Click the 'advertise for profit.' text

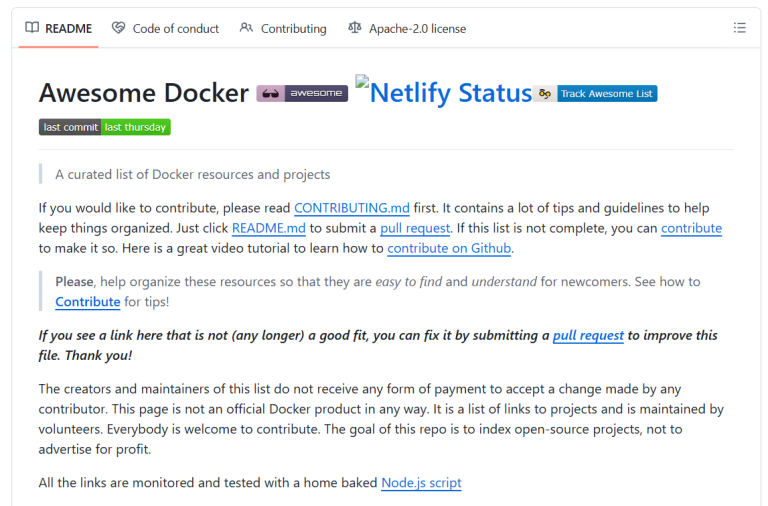pyautogui.click(x=95, y=449)
